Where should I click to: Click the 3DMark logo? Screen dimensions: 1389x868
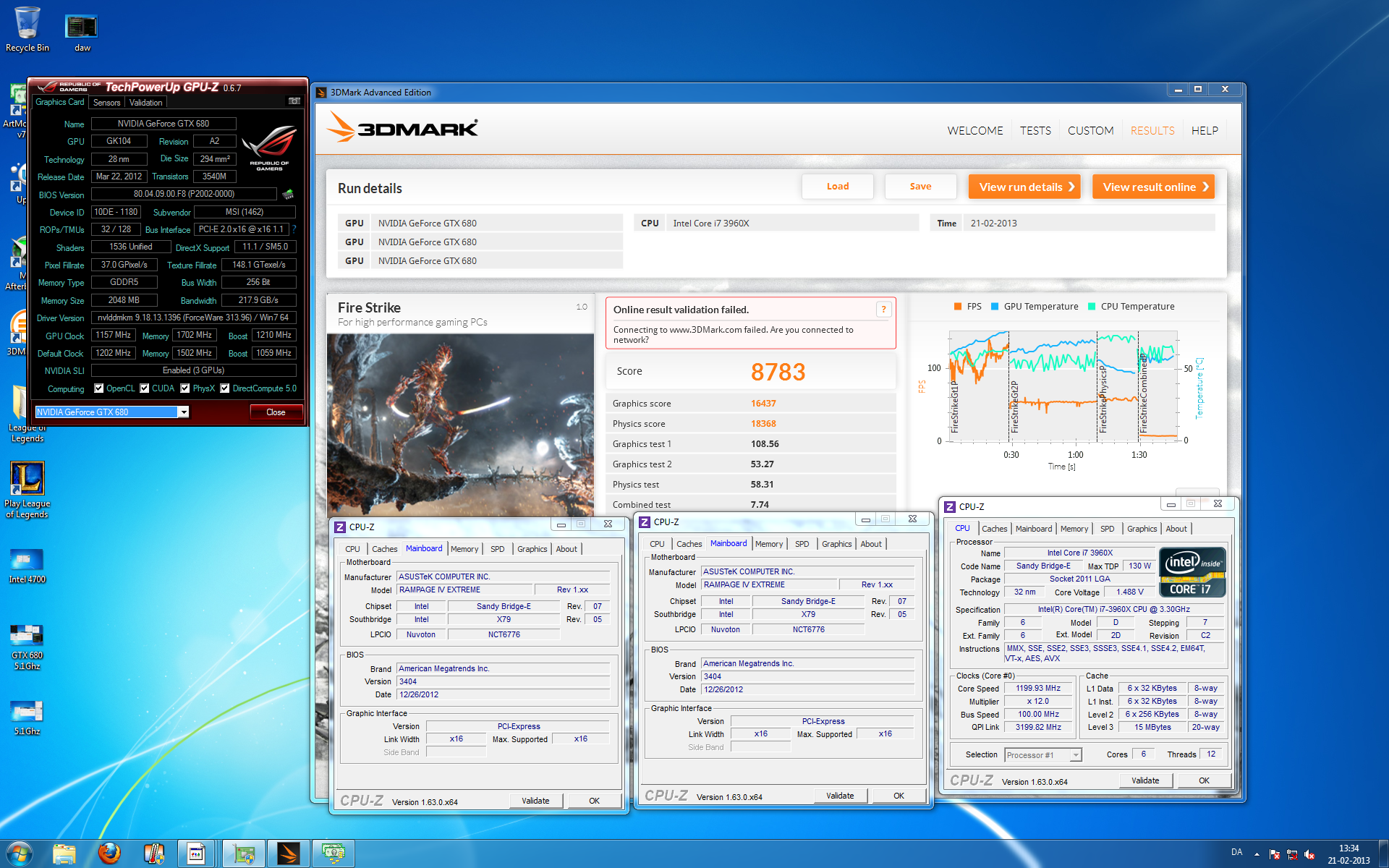pyautogui.click(x=402, y=128)
